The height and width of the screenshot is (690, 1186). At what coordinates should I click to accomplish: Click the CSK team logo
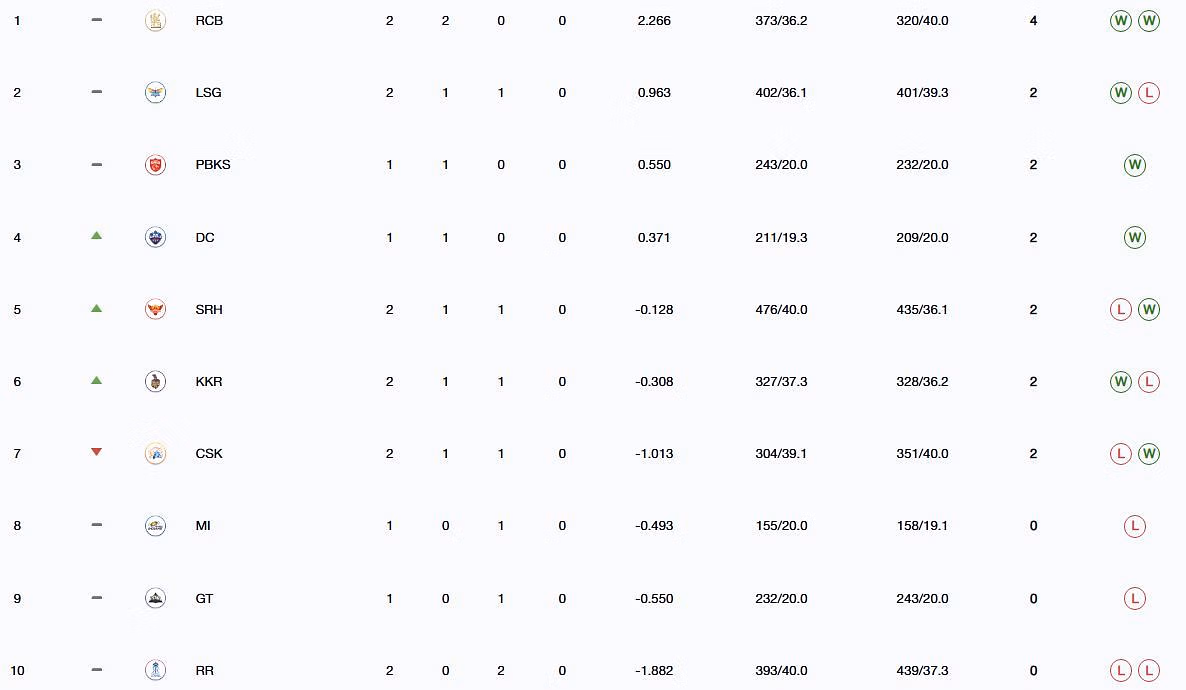155,453
